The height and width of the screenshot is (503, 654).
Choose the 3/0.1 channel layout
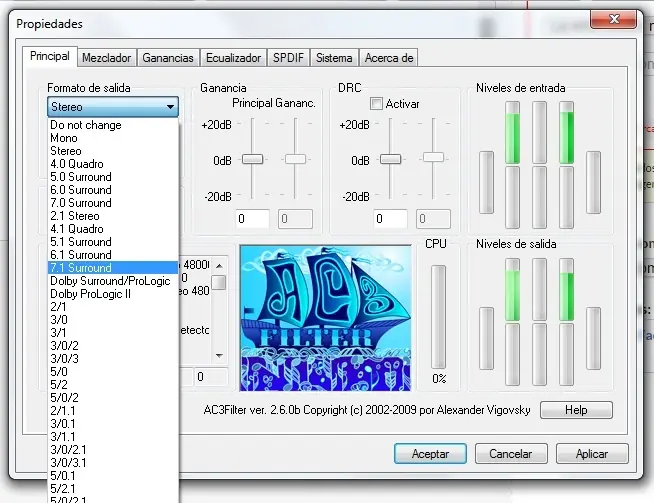[x=113, y=424]
